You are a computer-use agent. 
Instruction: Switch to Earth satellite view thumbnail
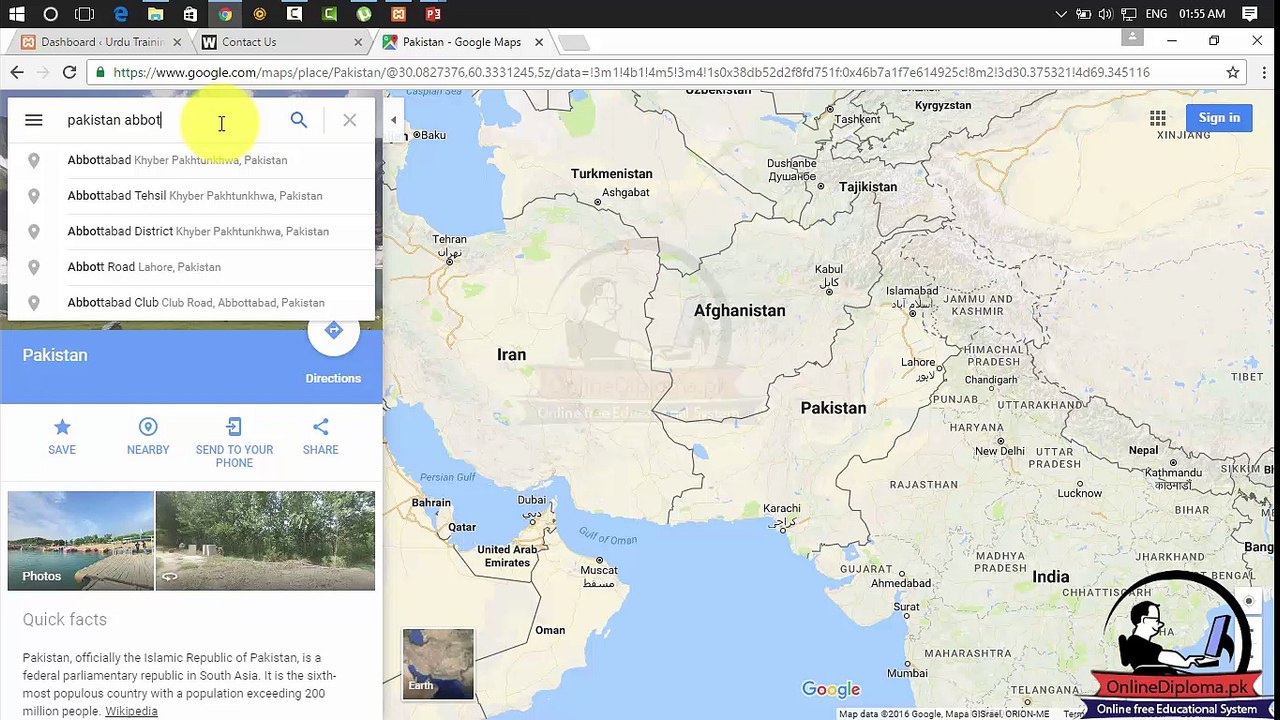click(438, 664)
